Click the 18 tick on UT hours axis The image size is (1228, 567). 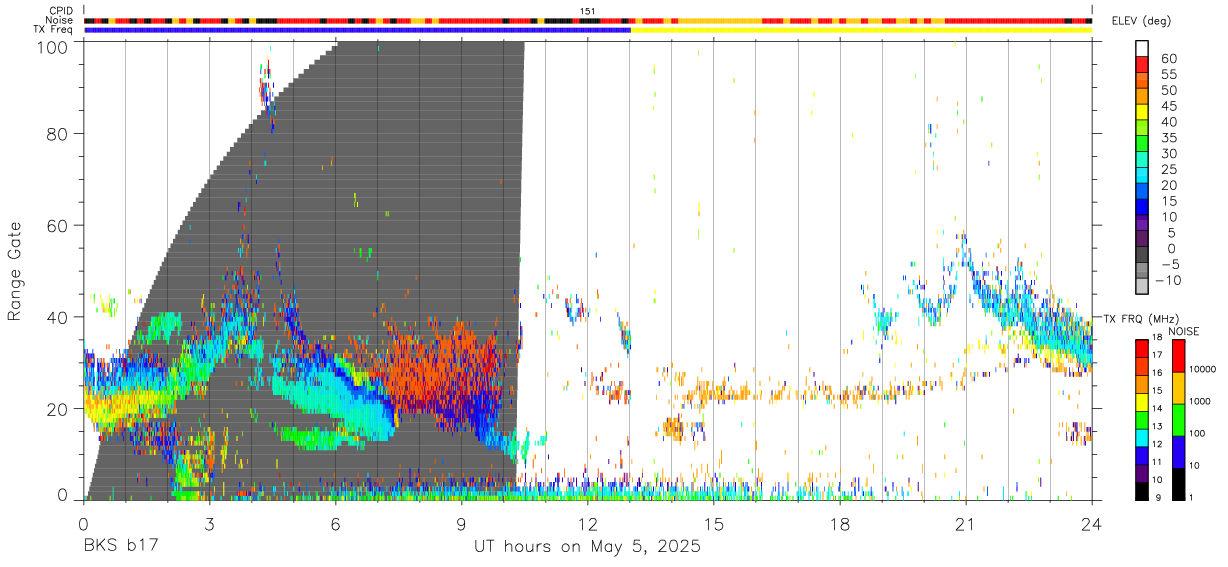tap(840, 523)
